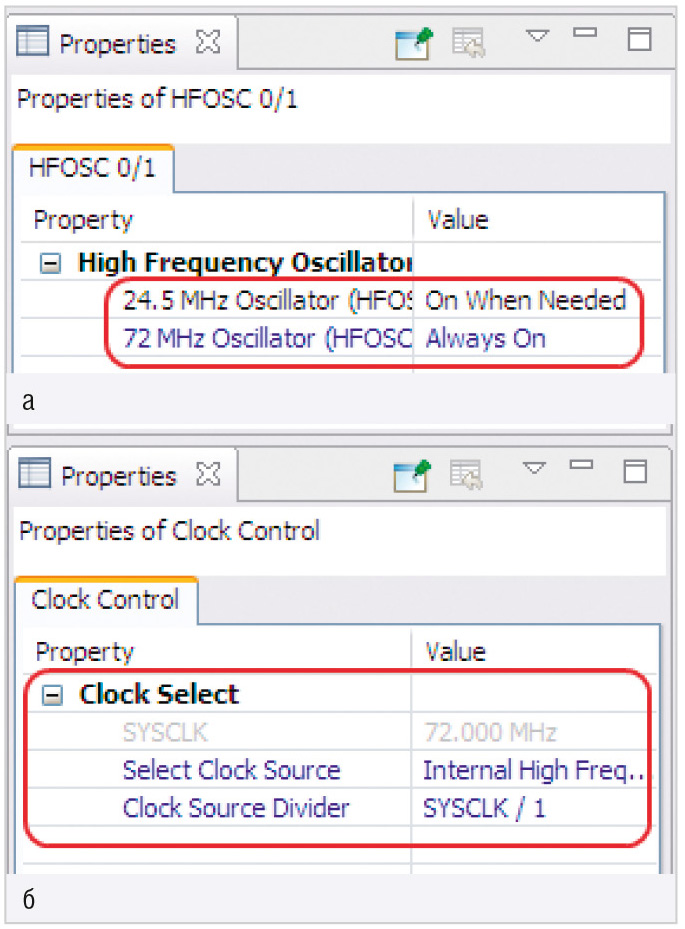Image resolution: width=685 pixels, height=929 pixels.
Task: Click the disabled show-advanced icon in HFOSC panel
Action: 468,43
